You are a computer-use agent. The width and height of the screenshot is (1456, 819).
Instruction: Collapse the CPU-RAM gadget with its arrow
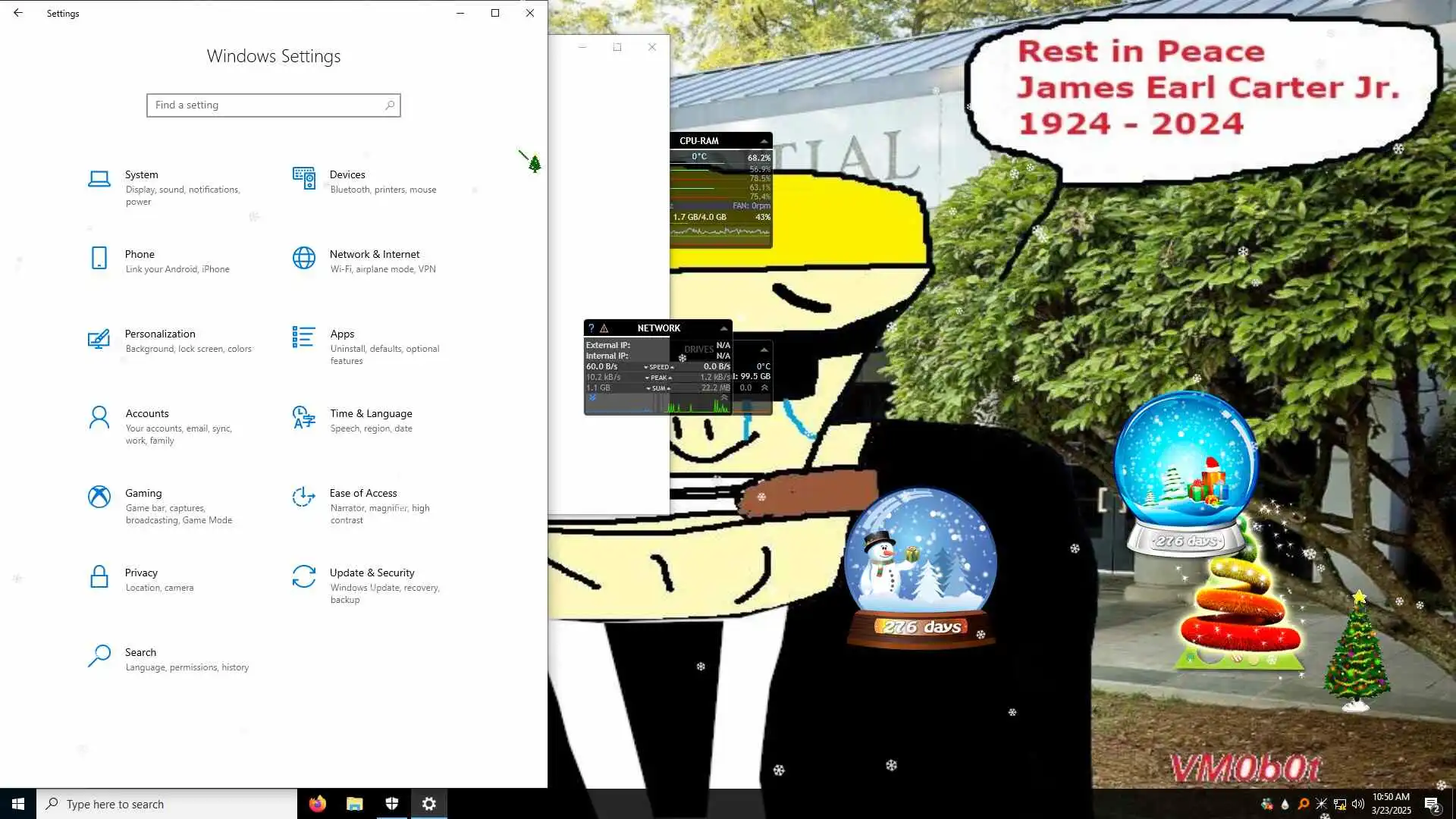click(x=764, y=141)
